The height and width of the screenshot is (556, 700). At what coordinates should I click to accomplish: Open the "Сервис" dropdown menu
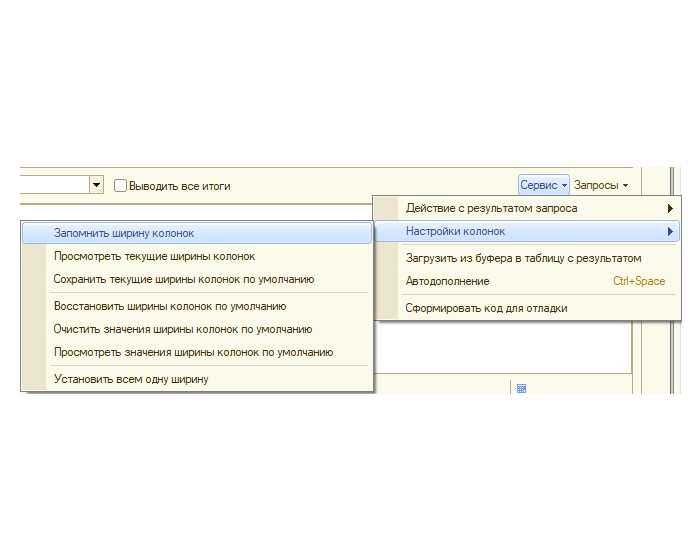pos(543,185)
